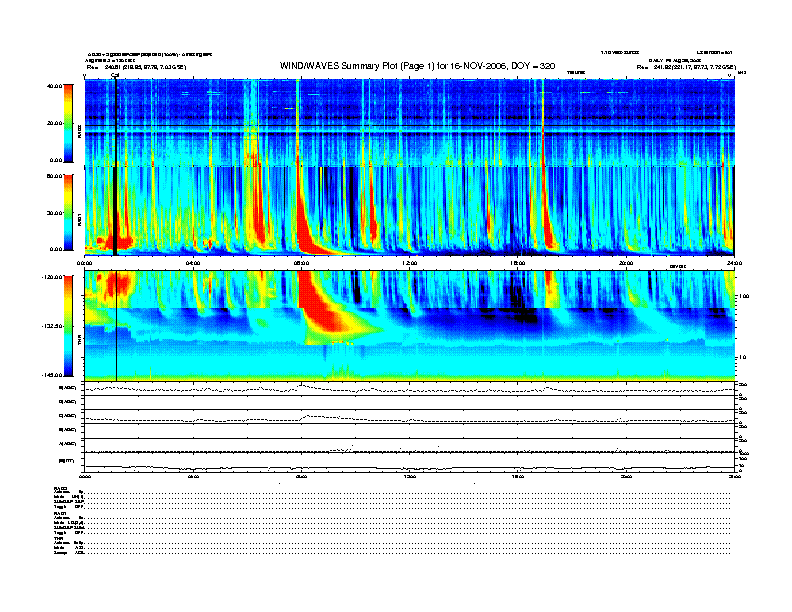Click the TNR status header in the bottom table
This screenshot has width=792, height=612.
[58, 538]
